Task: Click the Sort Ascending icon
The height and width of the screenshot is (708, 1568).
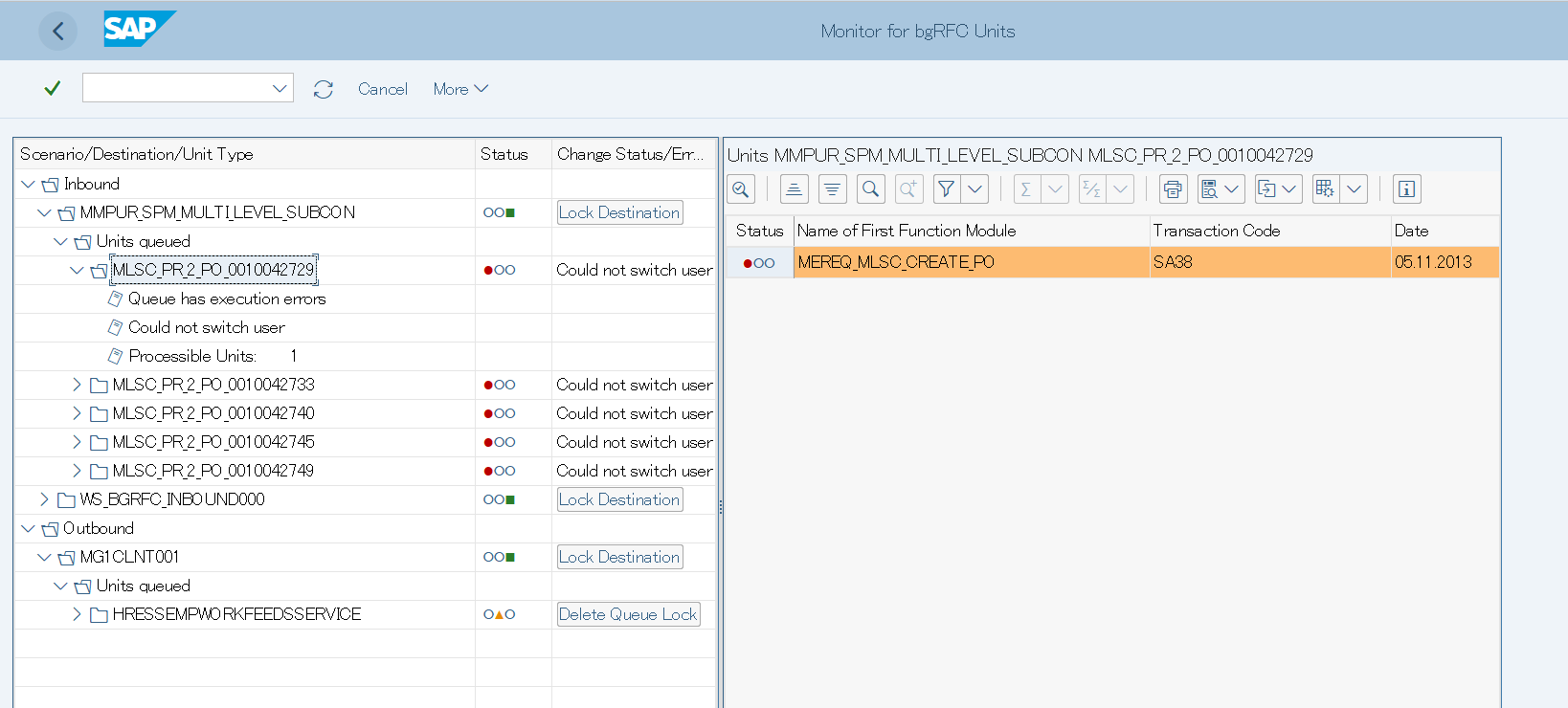Action: click(794, 189)
